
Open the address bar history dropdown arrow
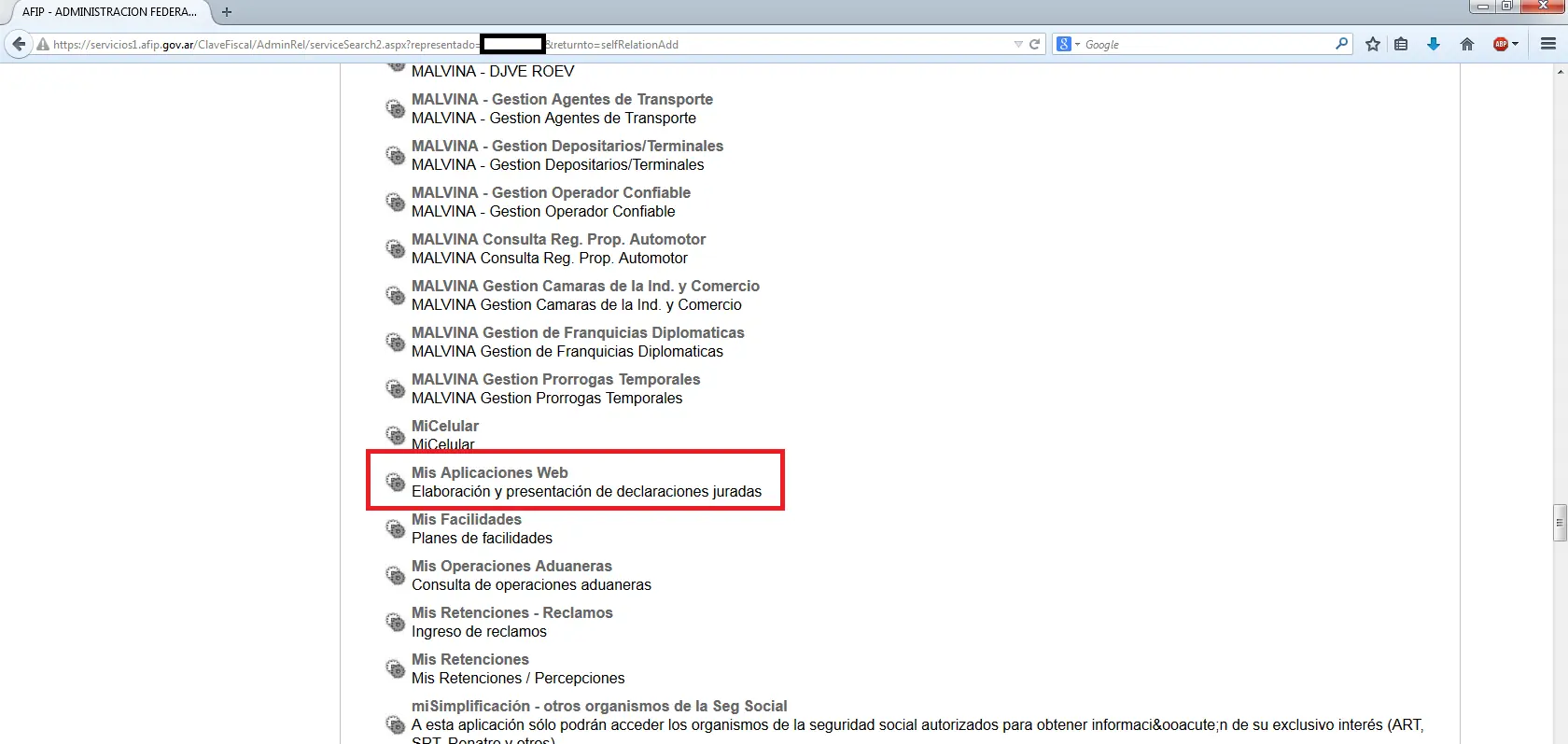(x=1018, y=44)
